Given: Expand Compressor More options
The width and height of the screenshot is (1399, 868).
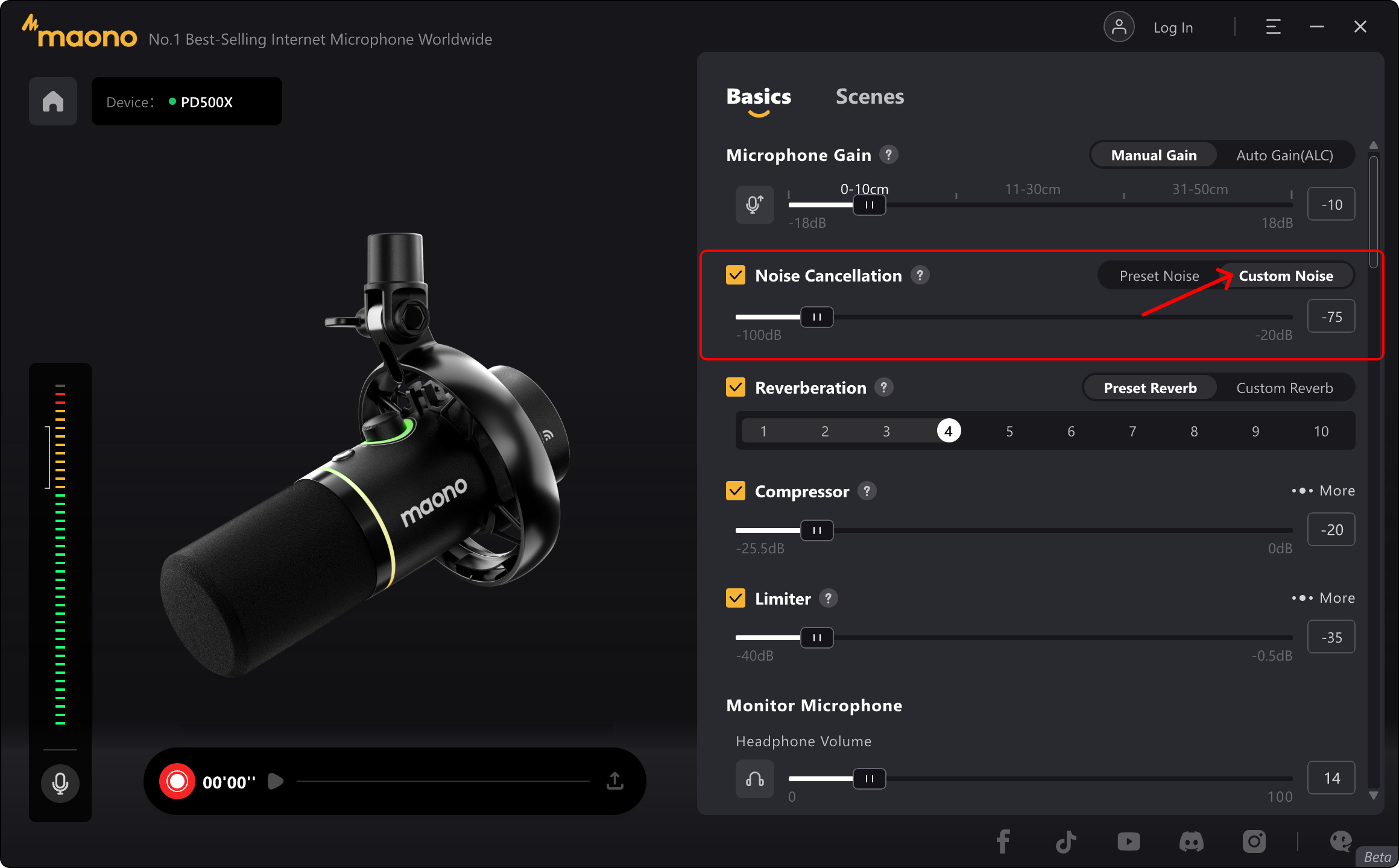Looking at the screenshot, I should pyautogui.click(x=1323, y=491).
